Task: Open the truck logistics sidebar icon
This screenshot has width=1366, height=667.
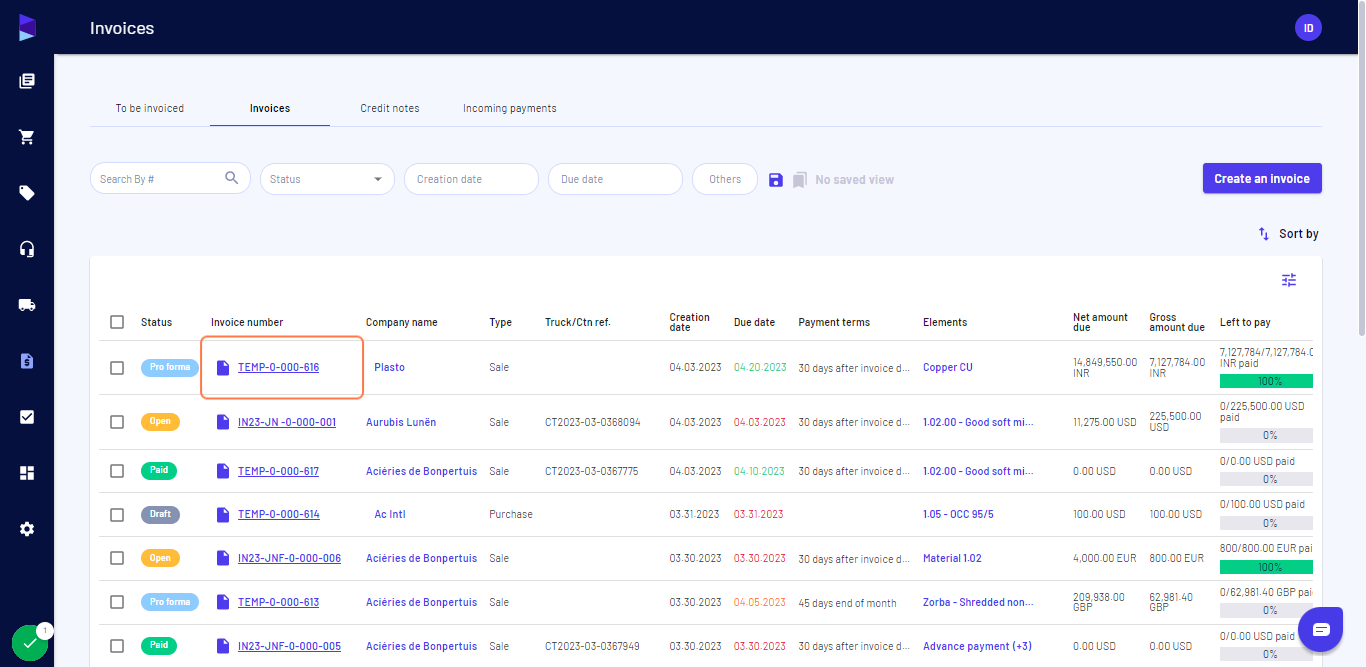Action: click(x=27, y=305)
